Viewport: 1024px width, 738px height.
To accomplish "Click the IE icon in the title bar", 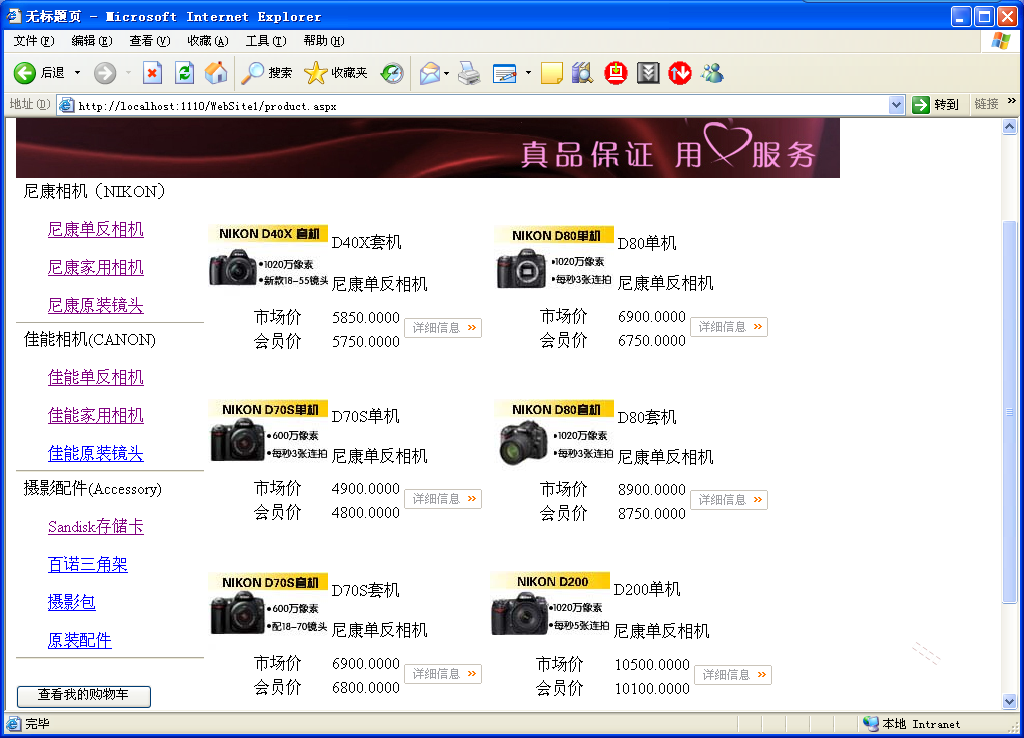I will click(x=13, y=16).
